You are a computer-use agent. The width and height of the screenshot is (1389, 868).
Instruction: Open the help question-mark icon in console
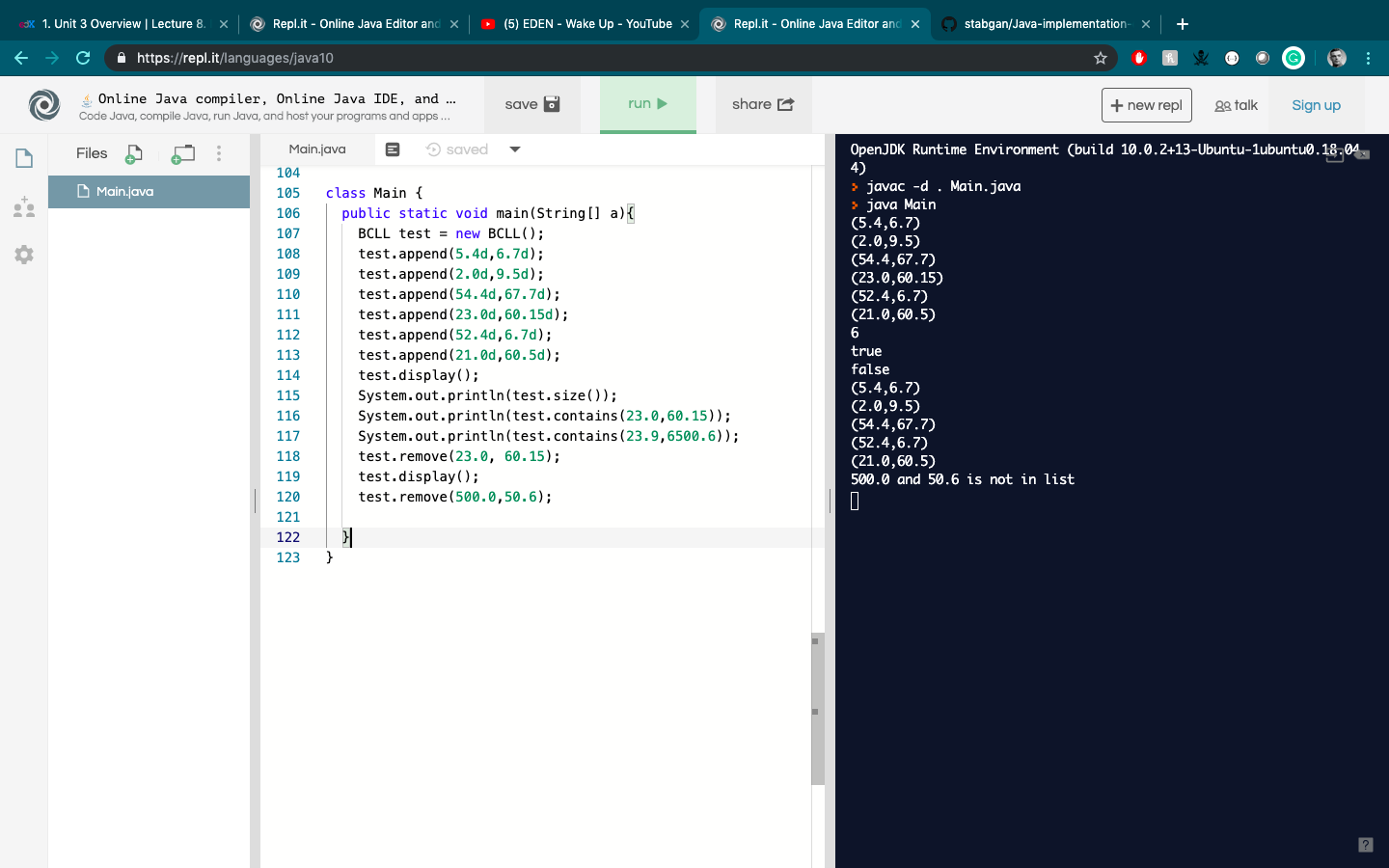click(1367, 844)
